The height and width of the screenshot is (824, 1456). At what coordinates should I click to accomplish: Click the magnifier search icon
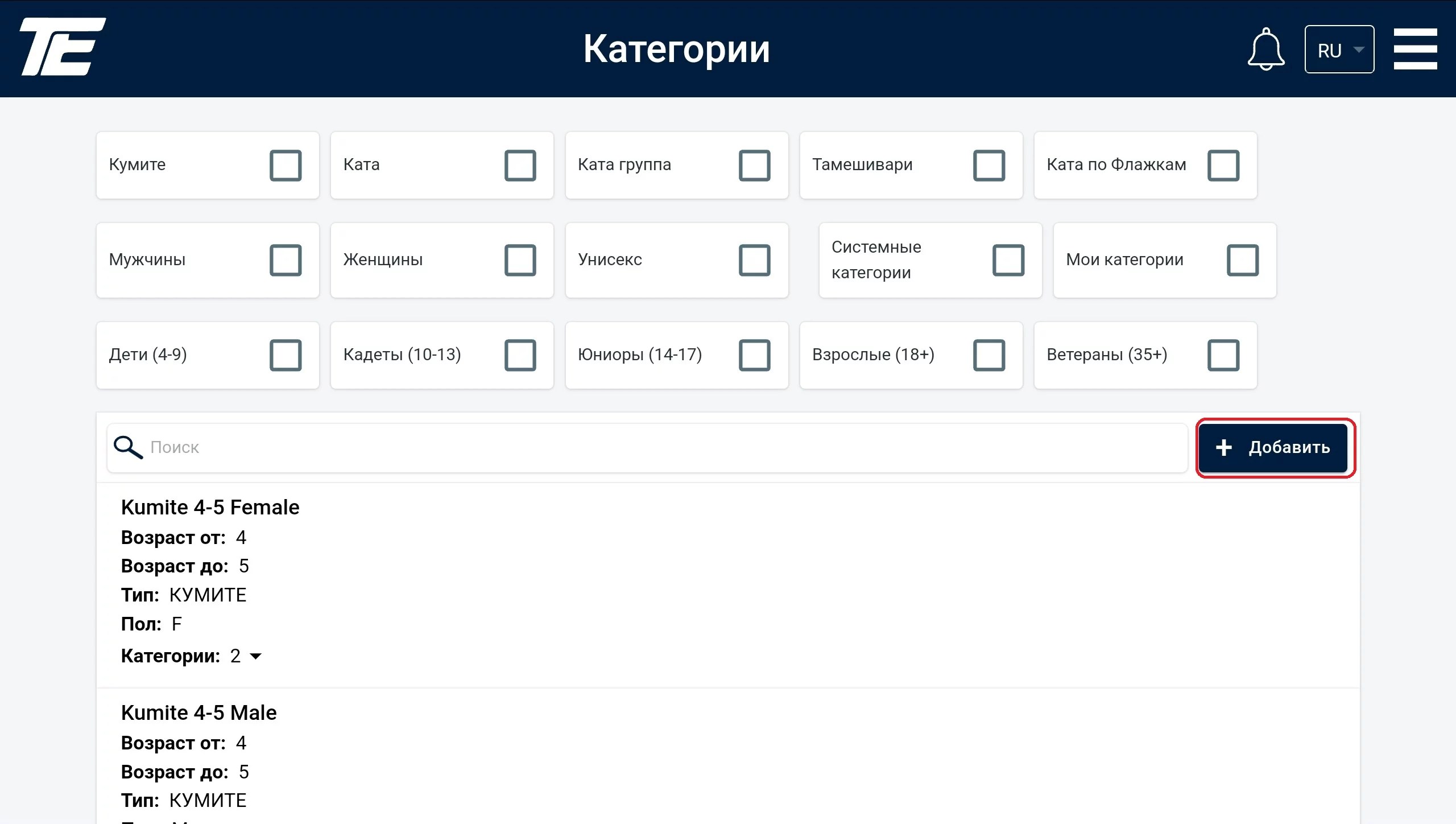point(128,447)
